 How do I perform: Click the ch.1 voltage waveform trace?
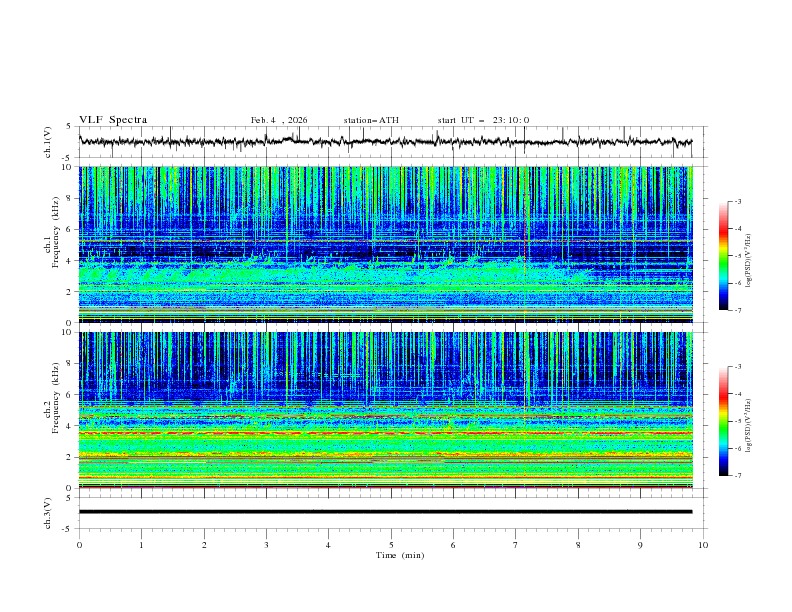(x=385, y=141)
